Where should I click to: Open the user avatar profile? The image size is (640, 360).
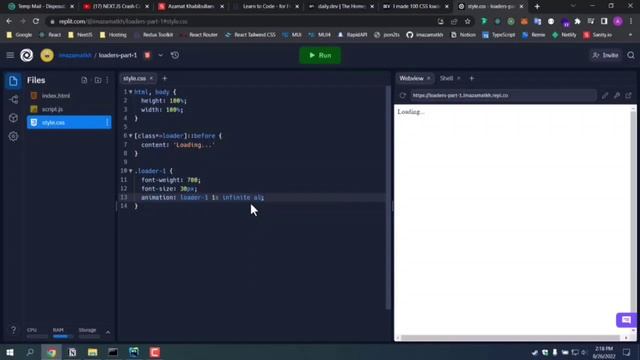[x=47, y=55]
